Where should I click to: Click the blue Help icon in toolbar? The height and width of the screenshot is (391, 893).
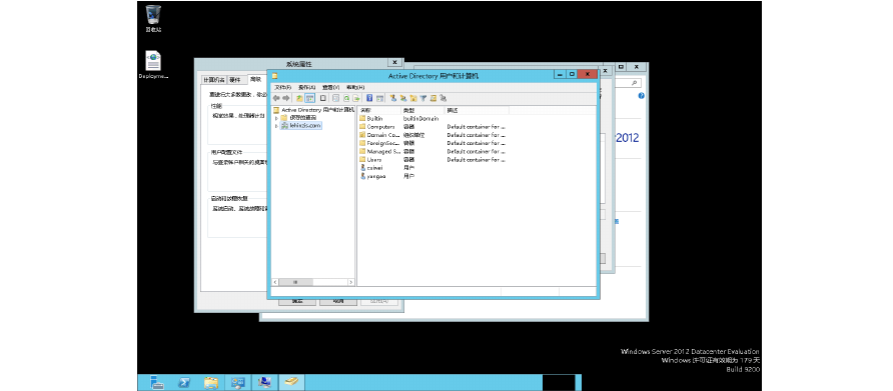[370, 98]
